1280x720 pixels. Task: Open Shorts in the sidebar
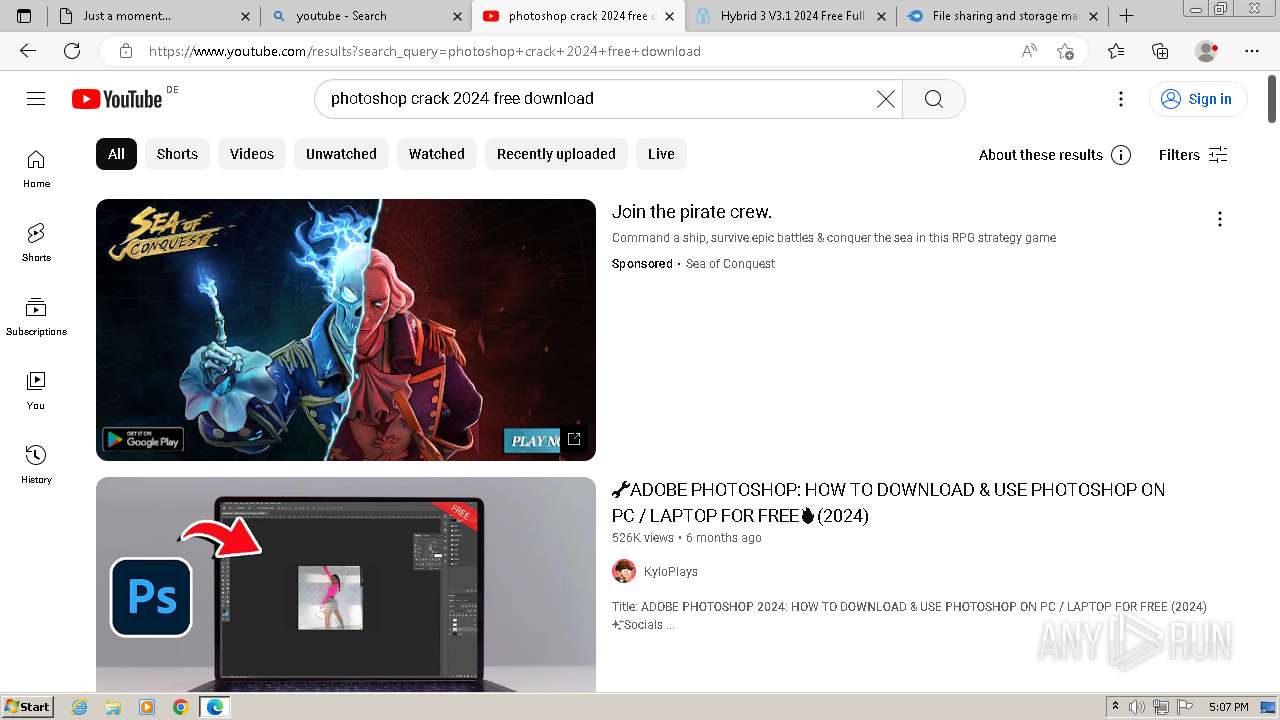(x=36, y=243)
